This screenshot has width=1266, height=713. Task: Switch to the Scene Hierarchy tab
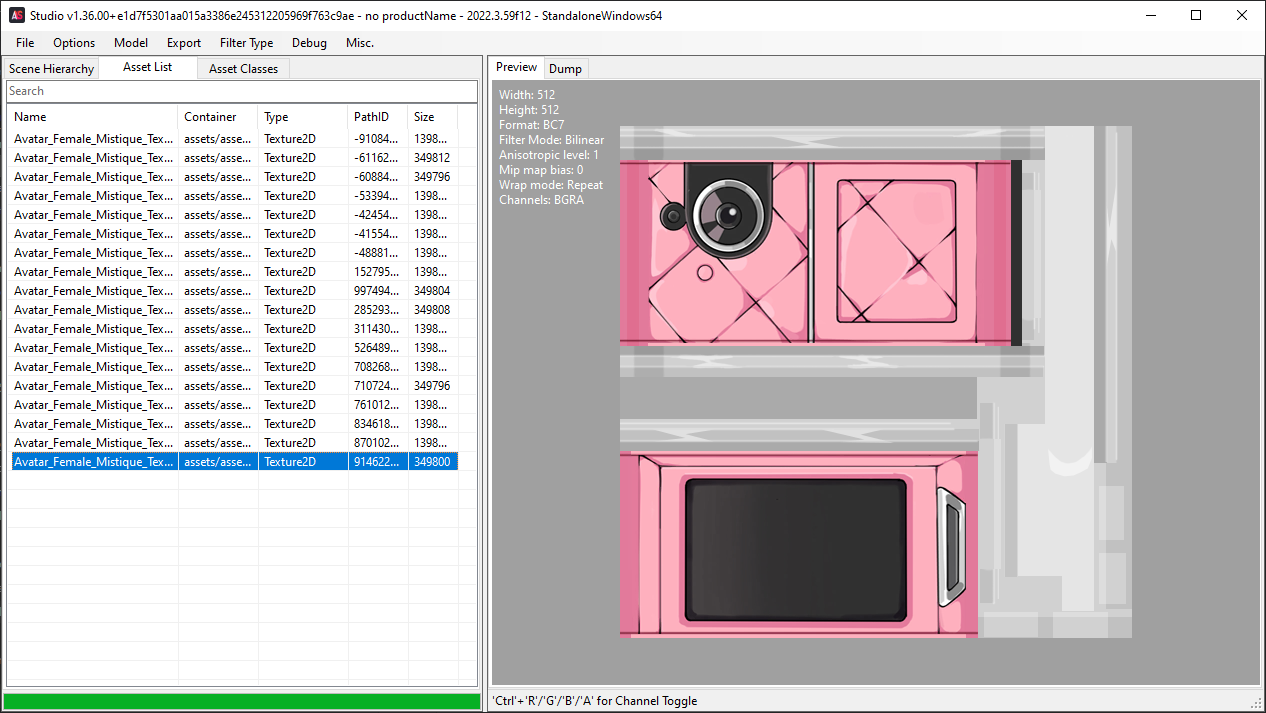point(51,69)
